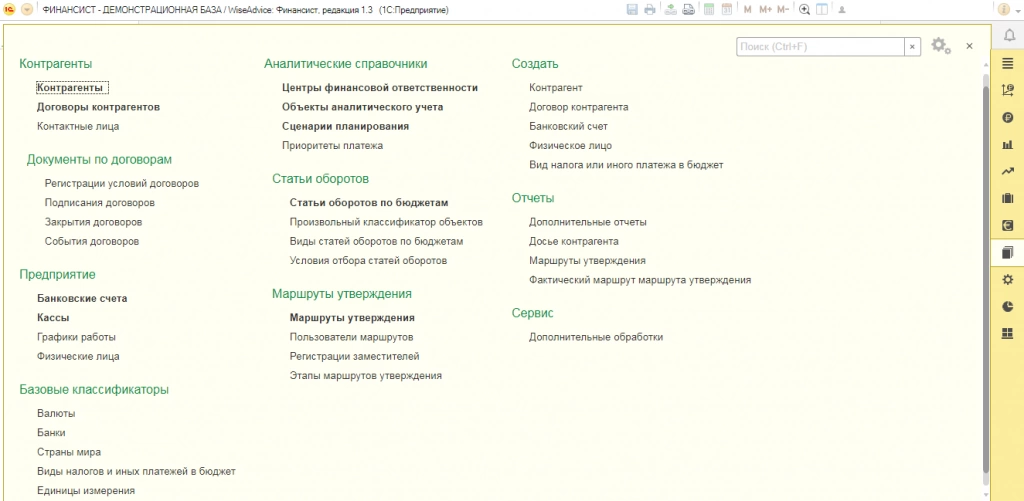Open Валюты classifier
This screenshot has width=1024, height=501.
56,413
